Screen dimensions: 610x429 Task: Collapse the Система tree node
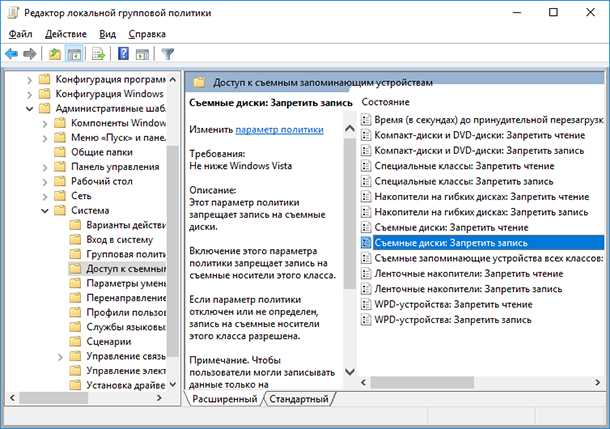[45, 211]
